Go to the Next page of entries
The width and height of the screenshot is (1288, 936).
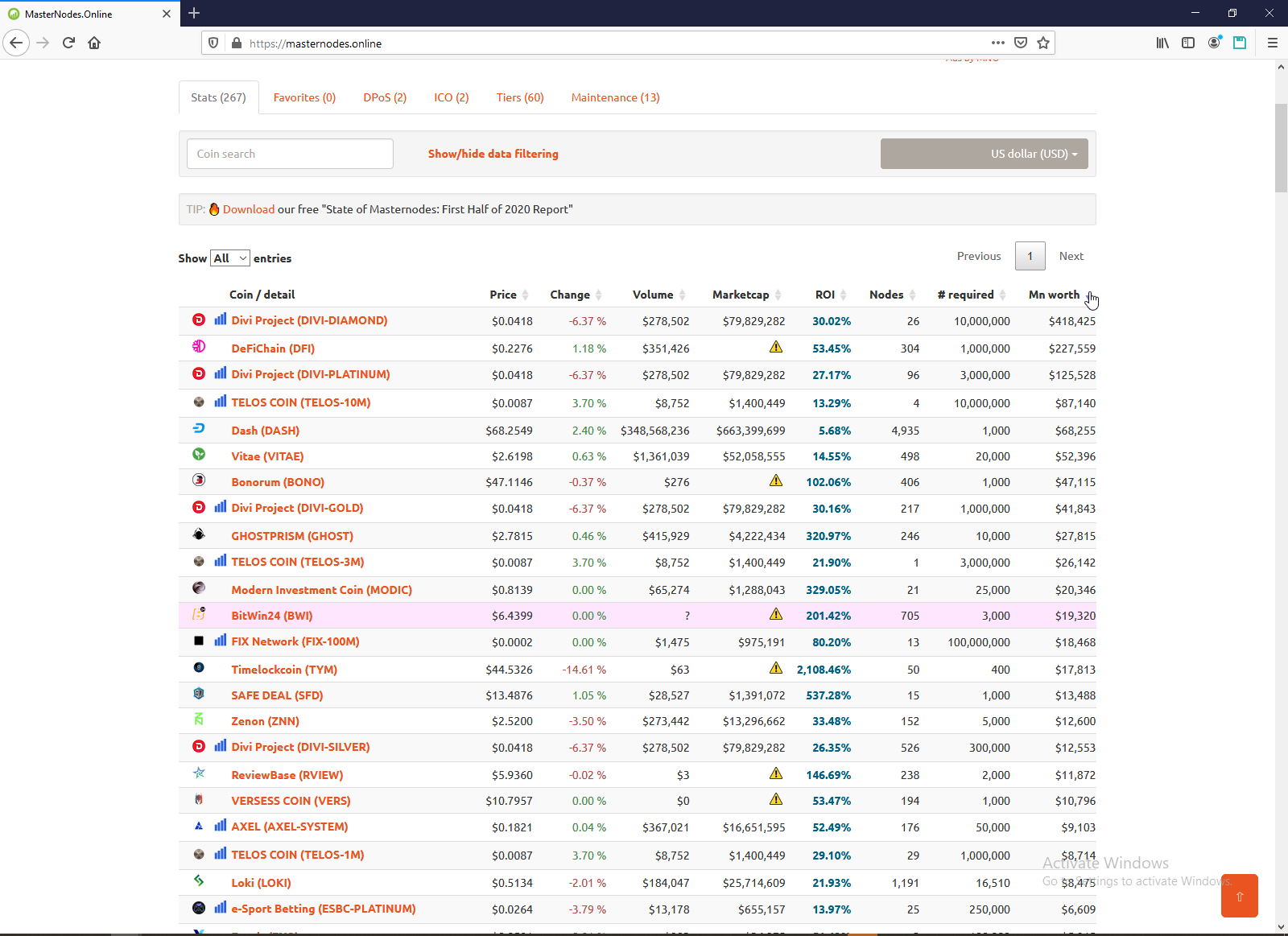(1071, 256)
